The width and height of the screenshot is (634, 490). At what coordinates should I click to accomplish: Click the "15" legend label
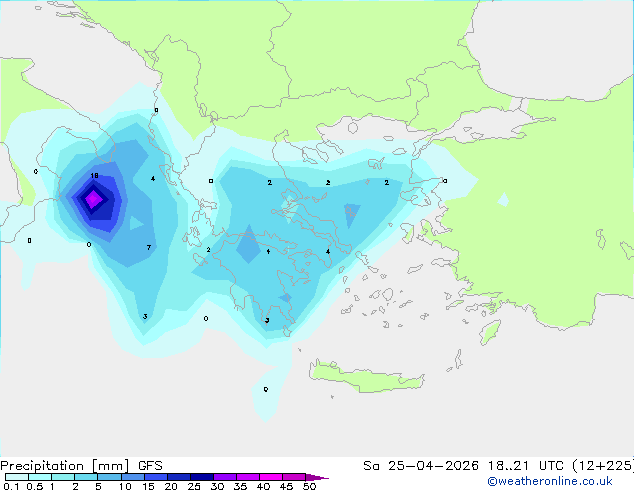148,486
